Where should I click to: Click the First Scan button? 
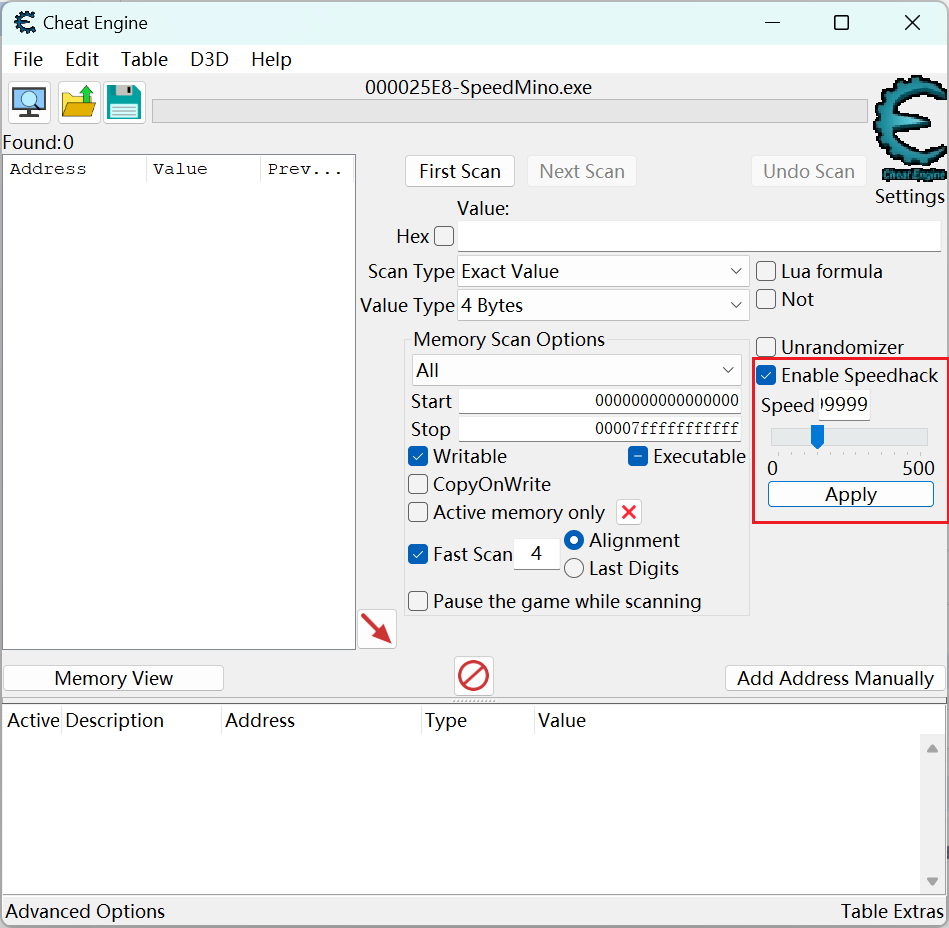(460, 171)
